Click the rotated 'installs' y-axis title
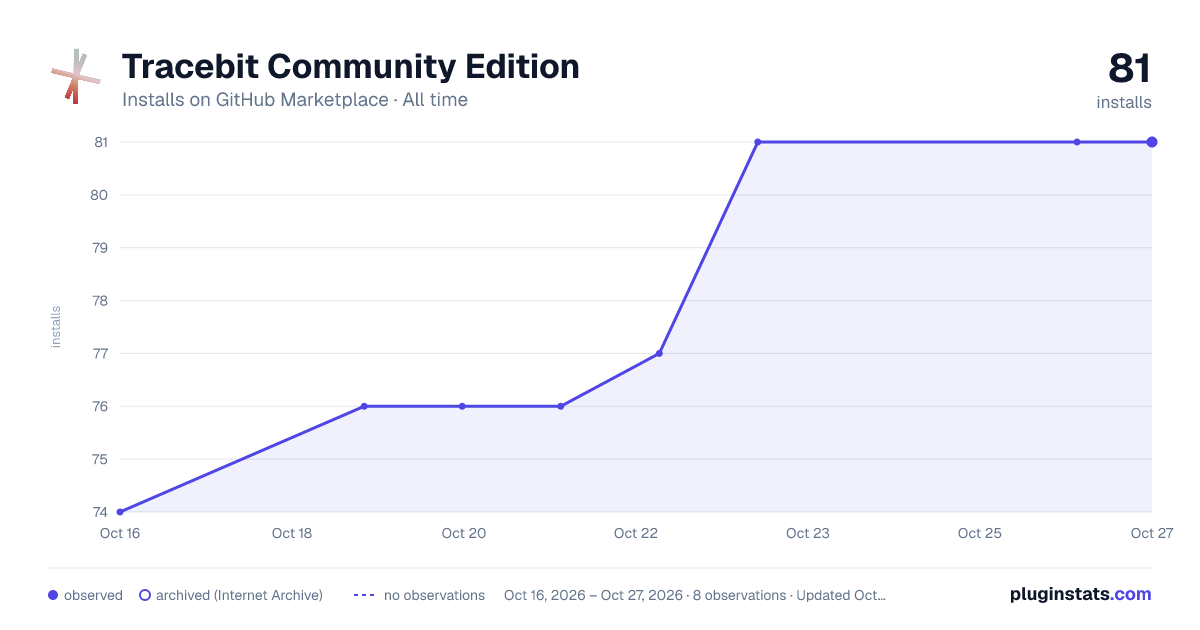 [56, 327]
